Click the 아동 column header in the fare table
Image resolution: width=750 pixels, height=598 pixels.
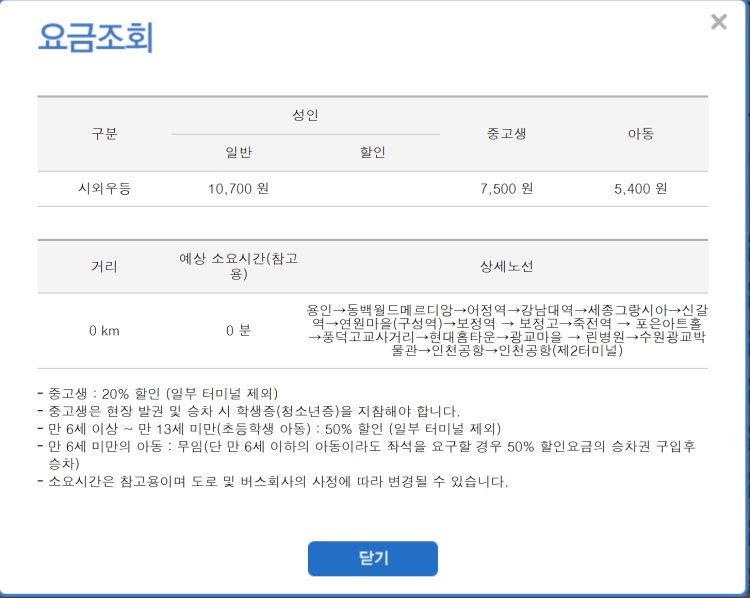[640, 134]
